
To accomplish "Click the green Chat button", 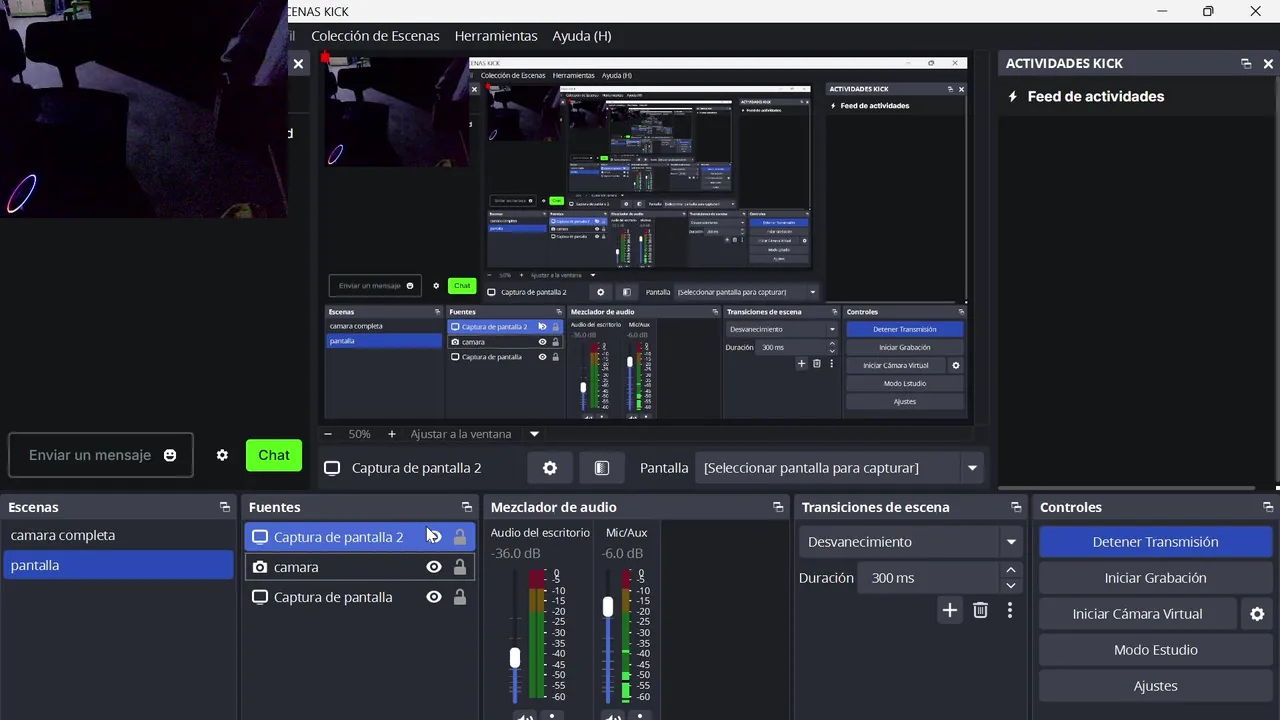I will [x=274, y=455].
